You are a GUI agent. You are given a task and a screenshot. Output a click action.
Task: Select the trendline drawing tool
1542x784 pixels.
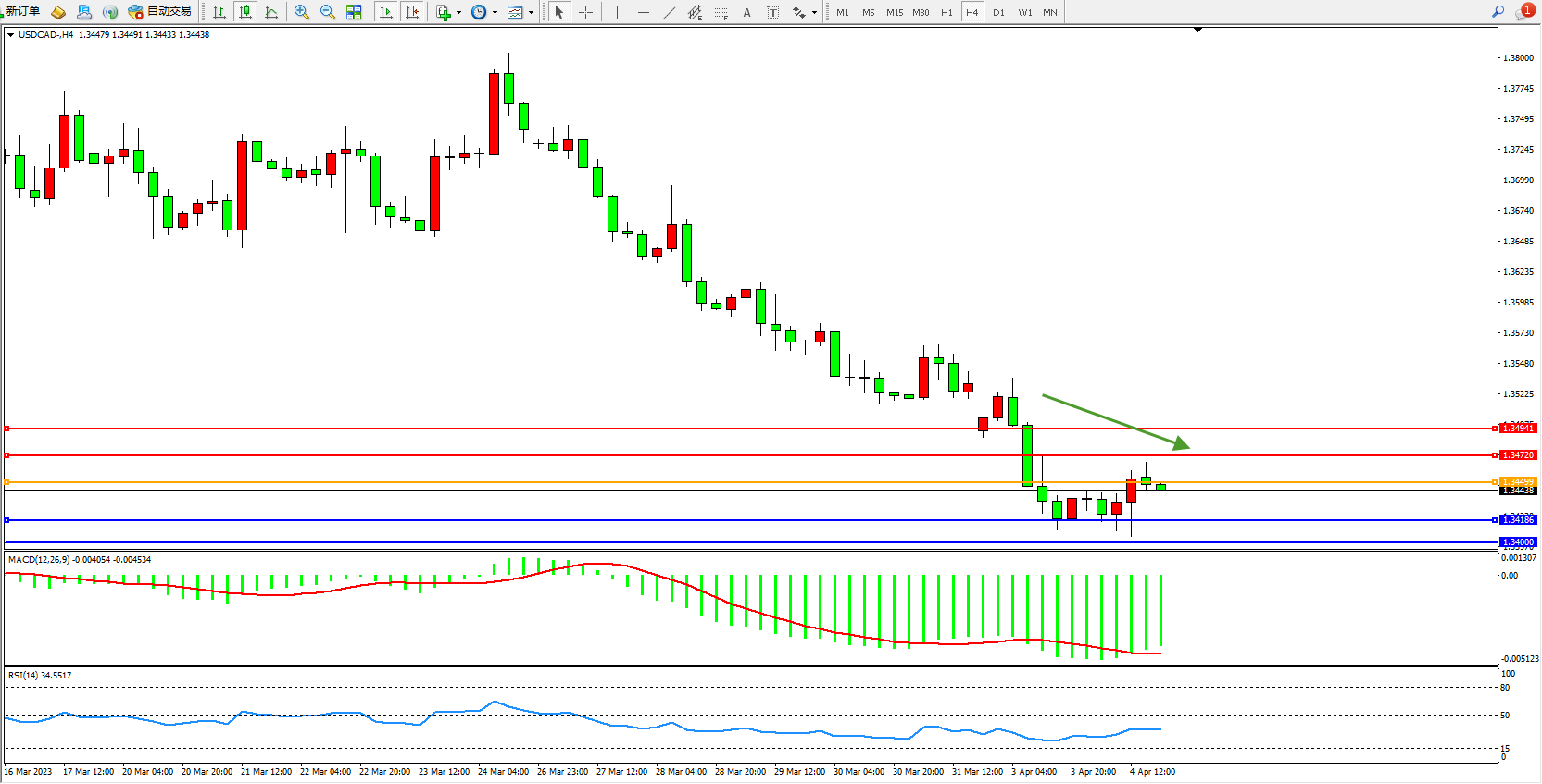point(669,12)
